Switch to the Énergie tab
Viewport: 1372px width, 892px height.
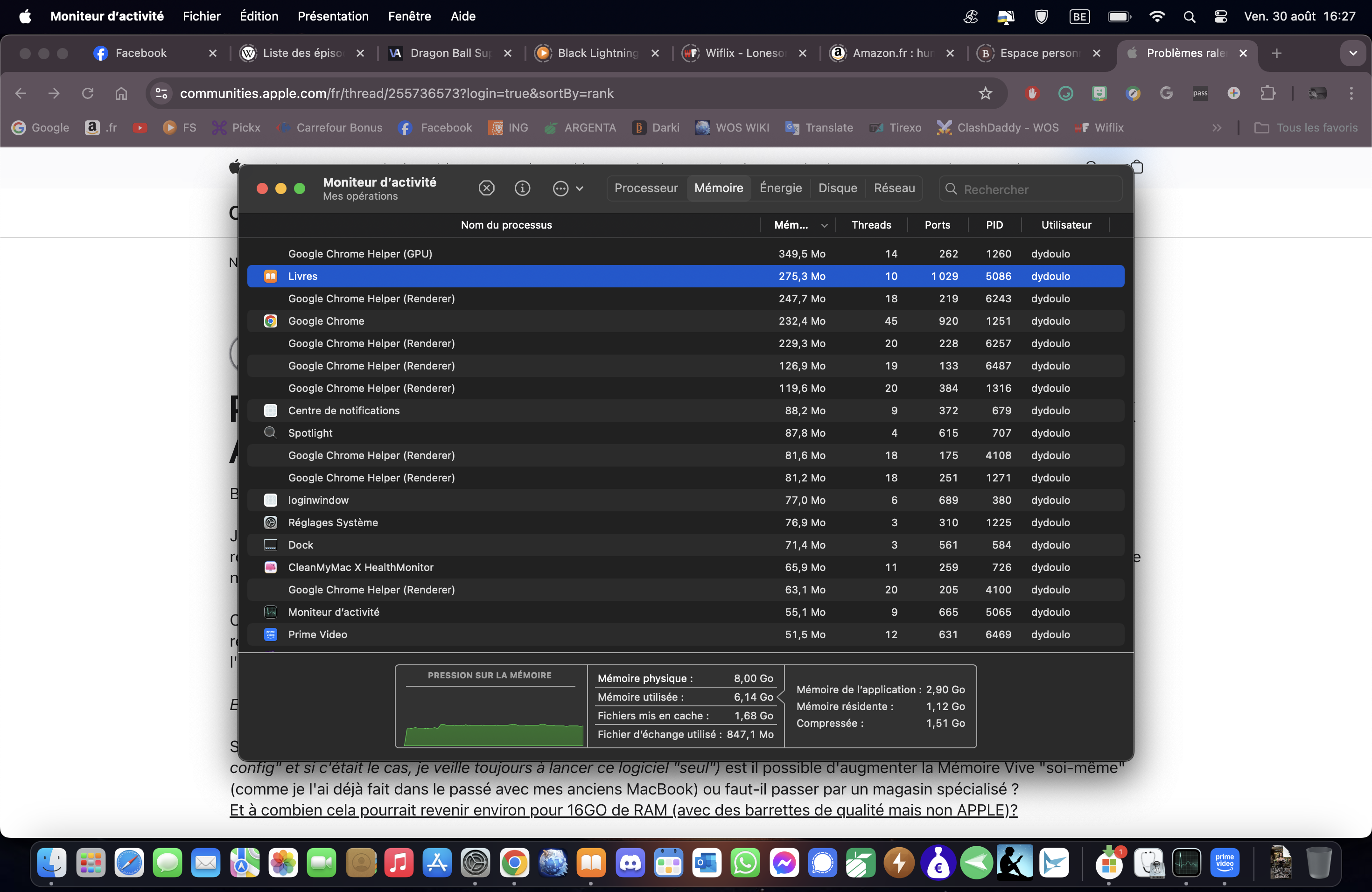781,188
